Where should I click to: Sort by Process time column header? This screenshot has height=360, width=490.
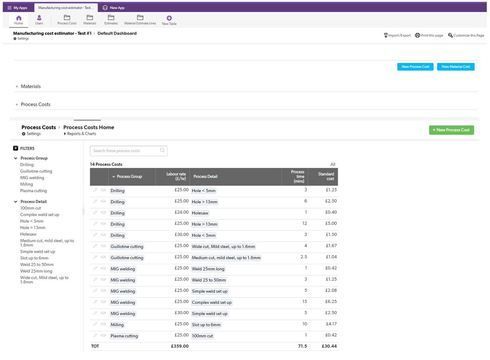coord(297,176)
